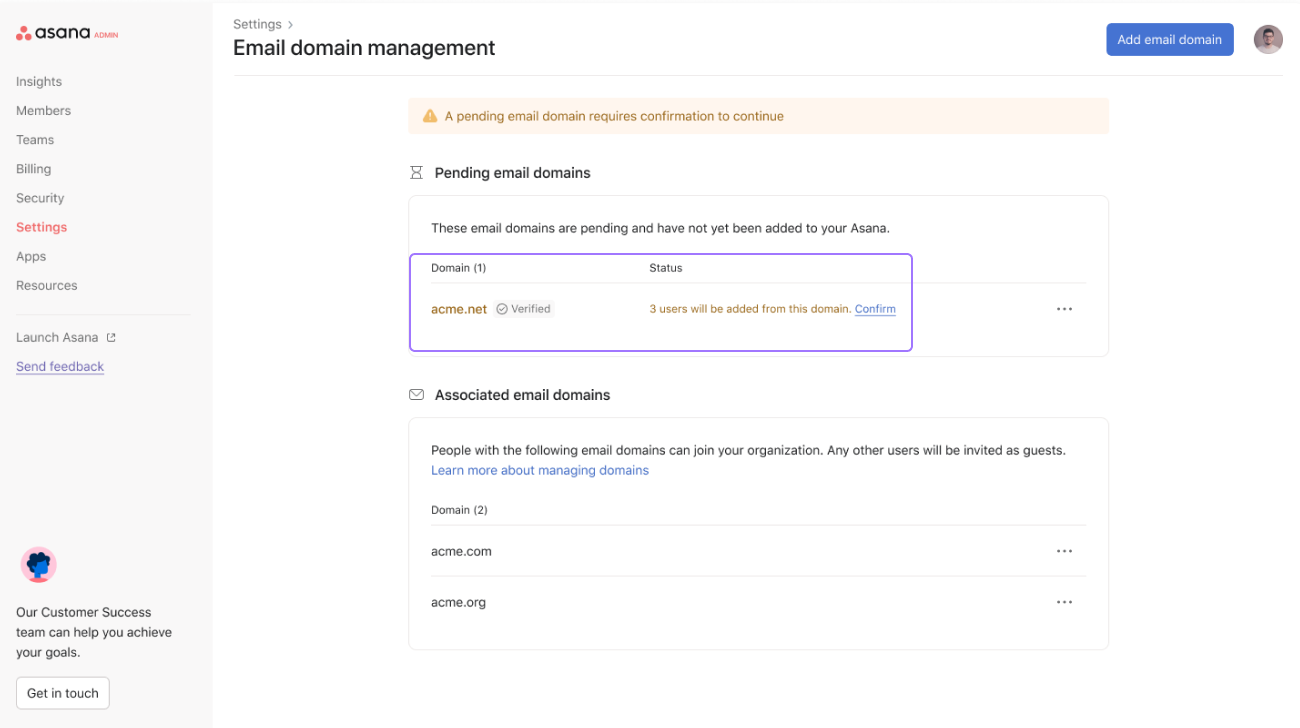The height and width of the screenshot is (728, 1300).
Task: Click the Verified checkmark badge for acme.net
Action: pyautogui.click(x=524, y=309)
